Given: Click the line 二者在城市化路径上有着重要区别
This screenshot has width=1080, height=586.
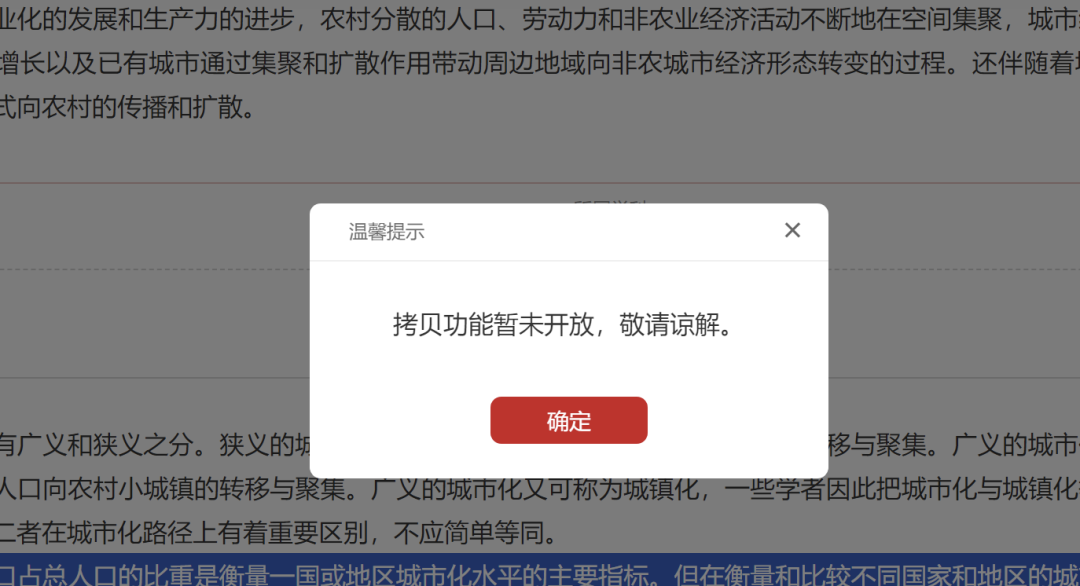Looking at the screenshot, I should point(277,532).
